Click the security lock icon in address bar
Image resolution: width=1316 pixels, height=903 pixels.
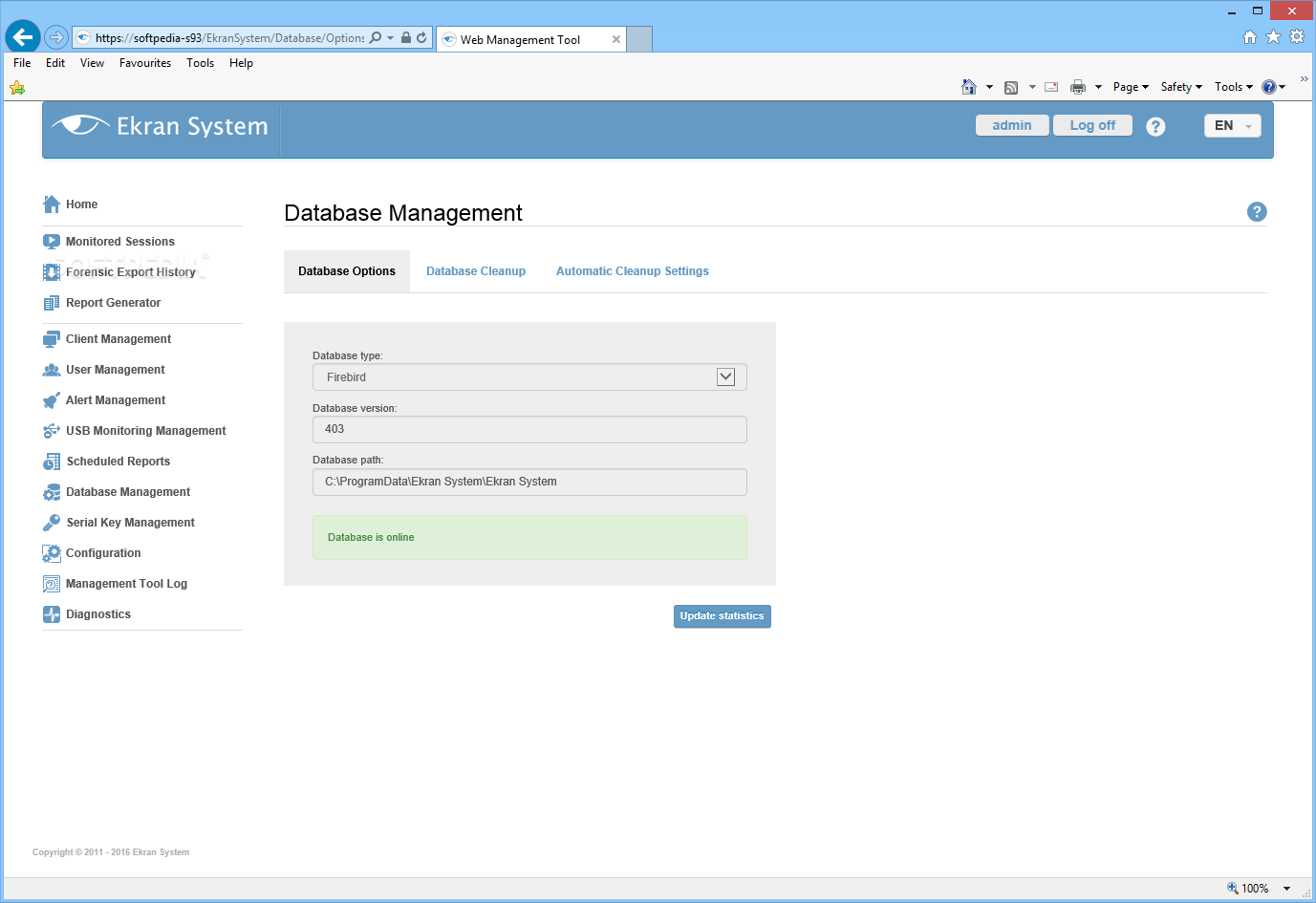coord(406,38)
